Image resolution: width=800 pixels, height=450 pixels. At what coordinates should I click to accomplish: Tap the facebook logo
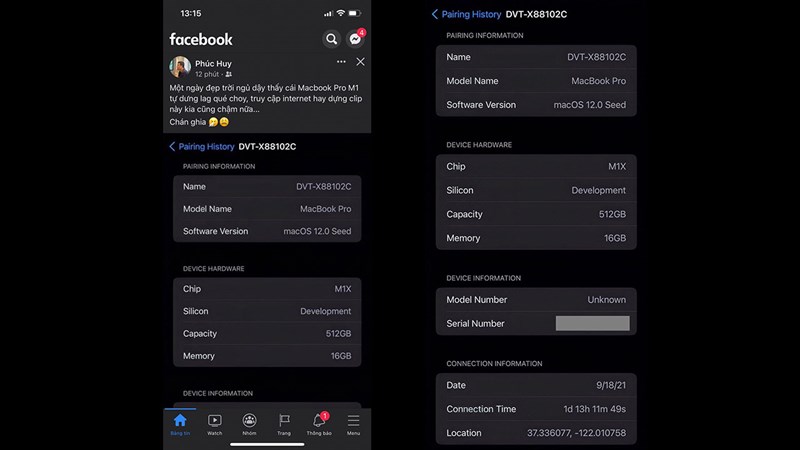(x=201, y=39)
